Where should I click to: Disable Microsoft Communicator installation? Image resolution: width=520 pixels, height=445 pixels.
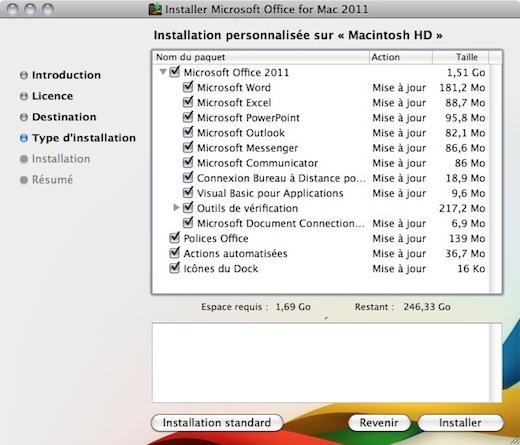coord(188,162)
